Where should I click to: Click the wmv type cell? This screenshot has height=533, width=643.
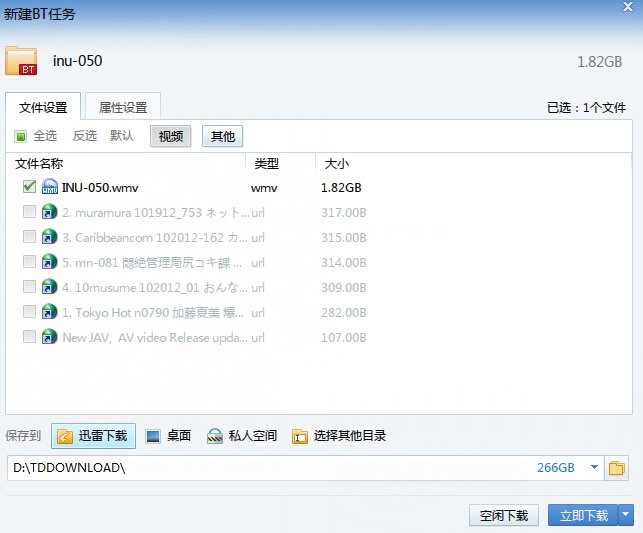tap(264, 188)
